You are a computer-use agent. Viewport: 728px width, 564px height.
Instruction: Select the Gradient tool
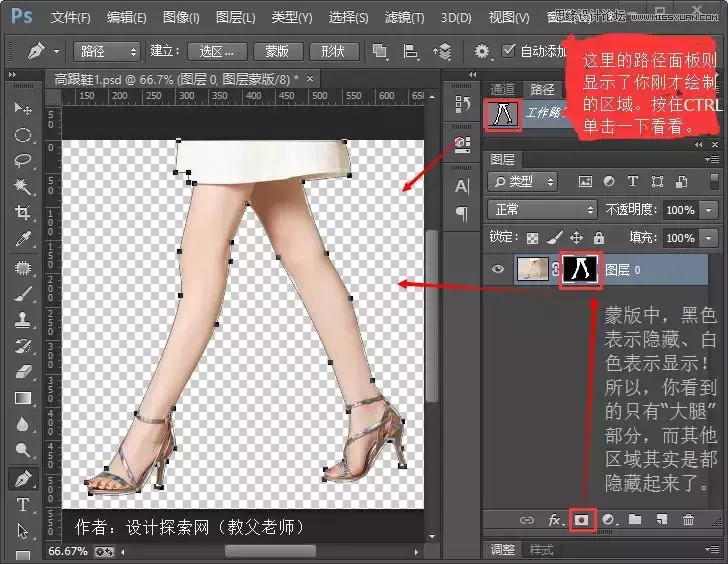tap(23, 398)
